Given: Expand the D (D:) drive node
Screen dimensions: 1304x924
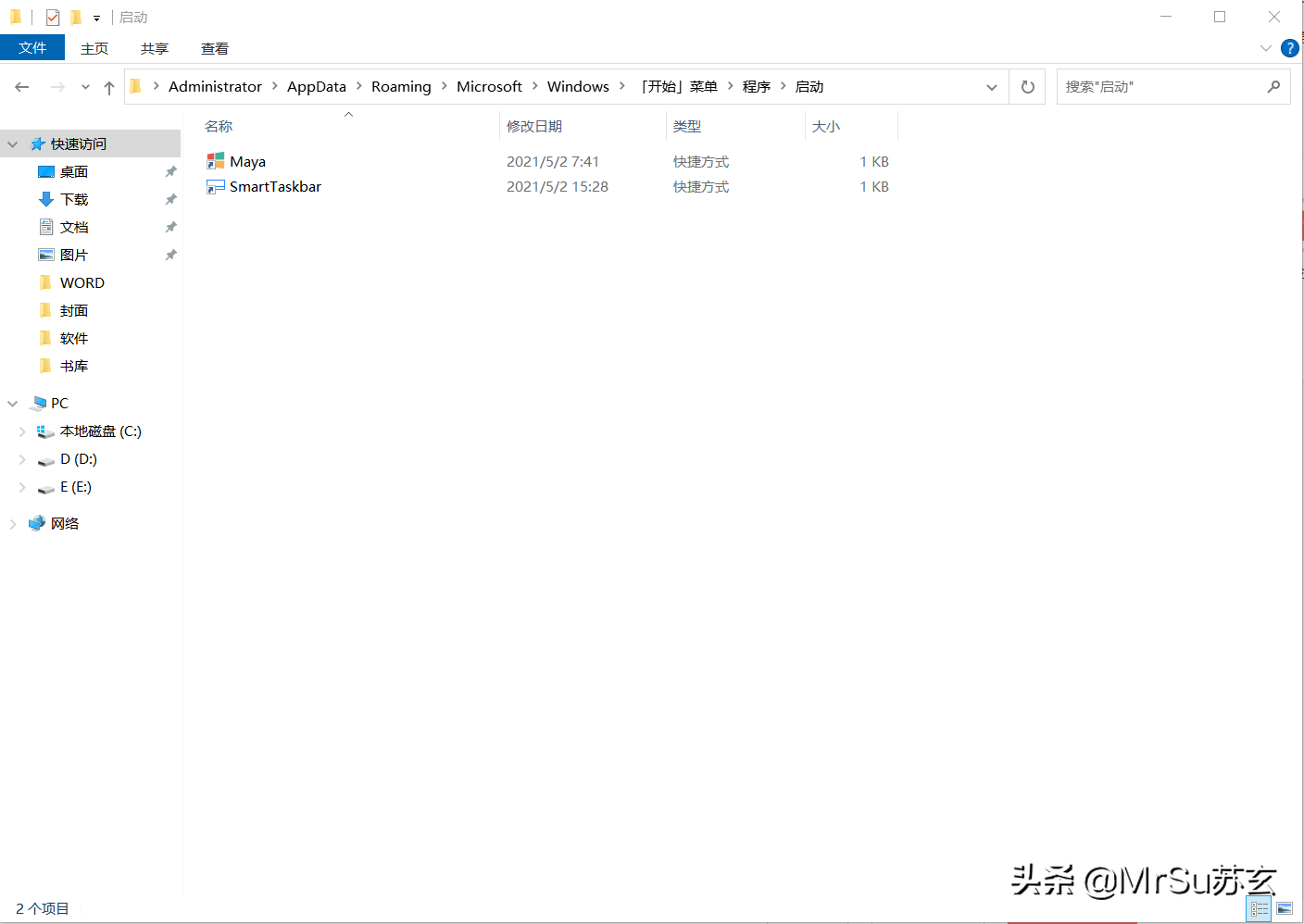Looking at the screenshot, I should [22, 459].
